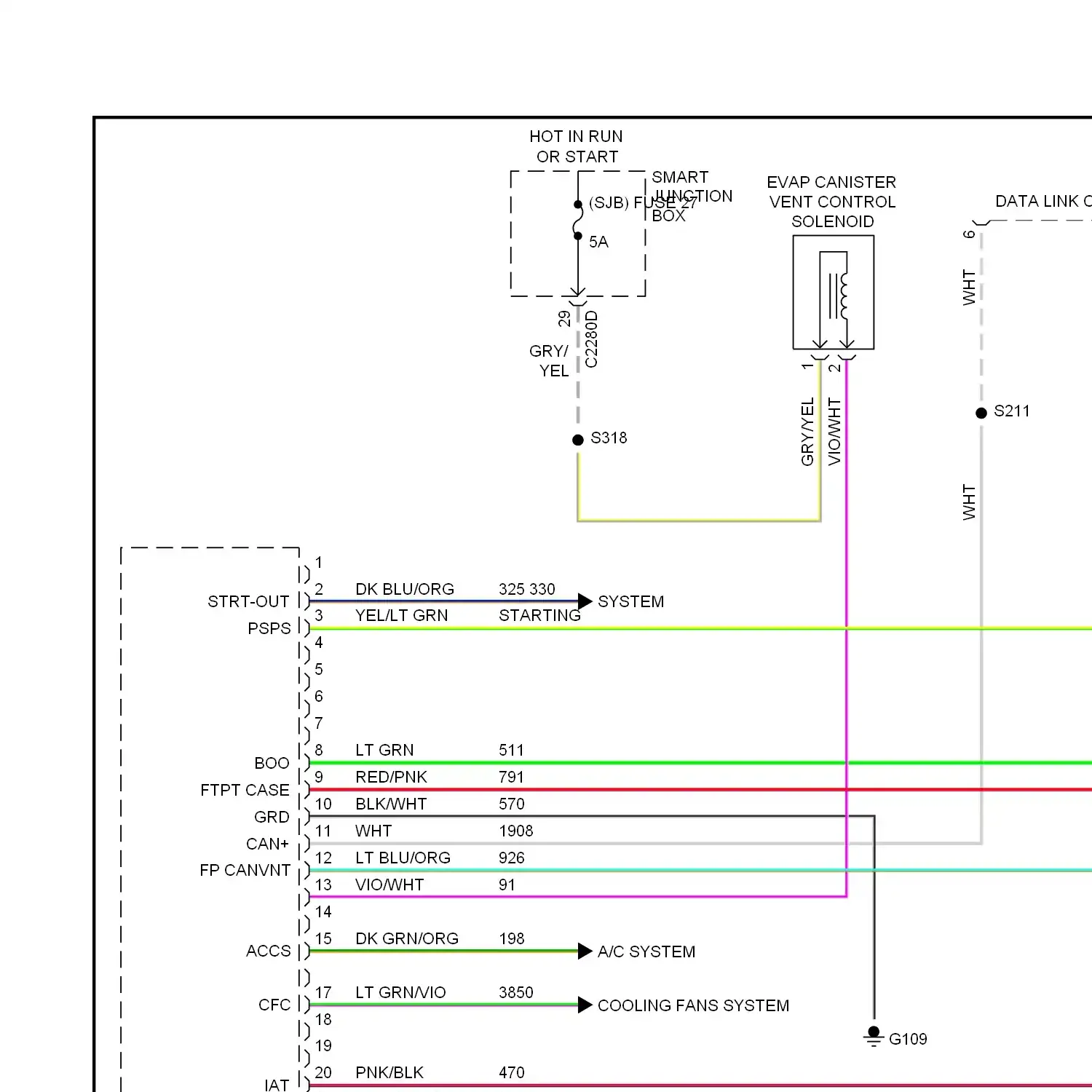Click the 'VIO/WHT' label on pin 13

(389, 885)
